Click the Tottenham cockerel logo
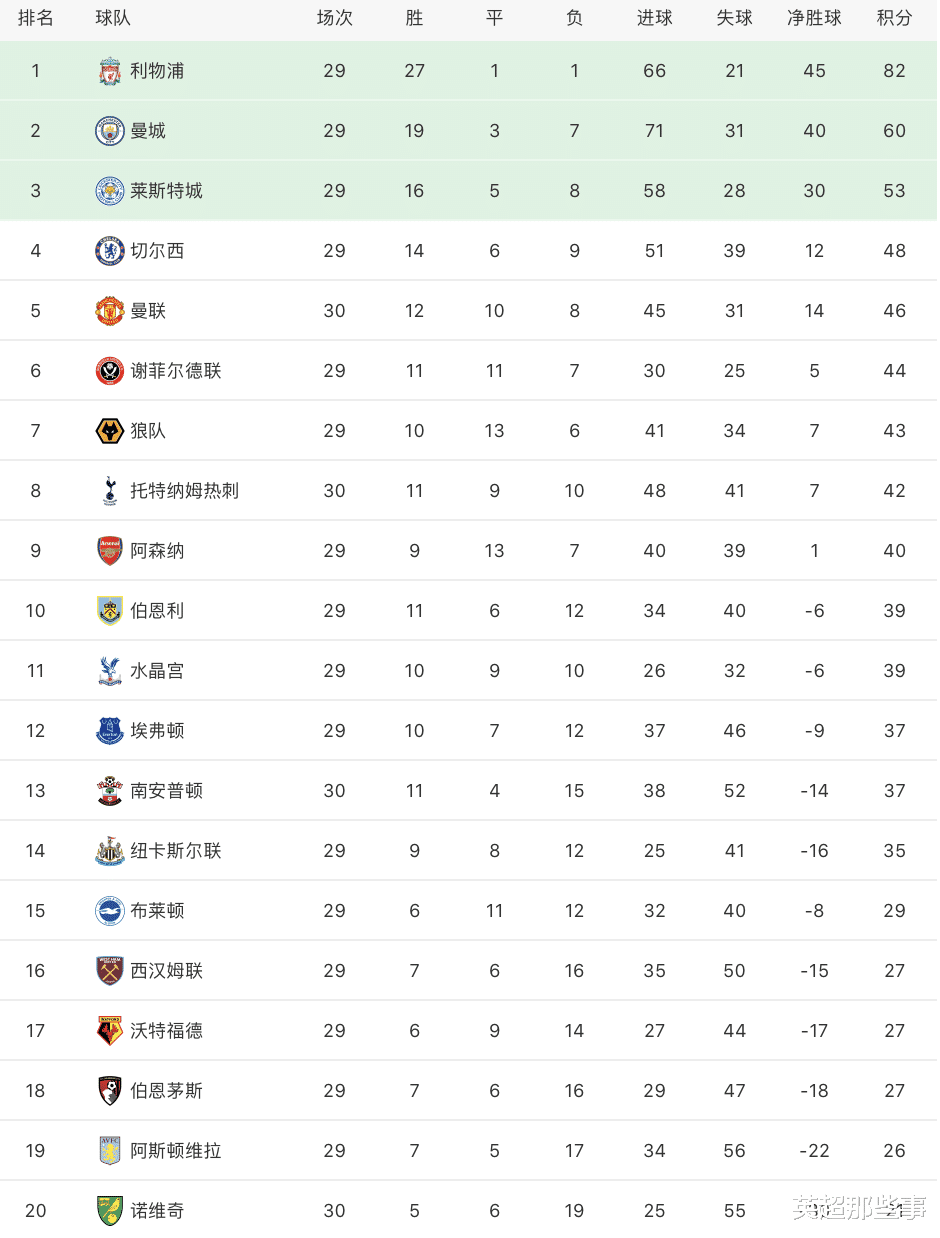Image resolution: width=940 pixels, height=1238 pixels. tap(109, 491)
